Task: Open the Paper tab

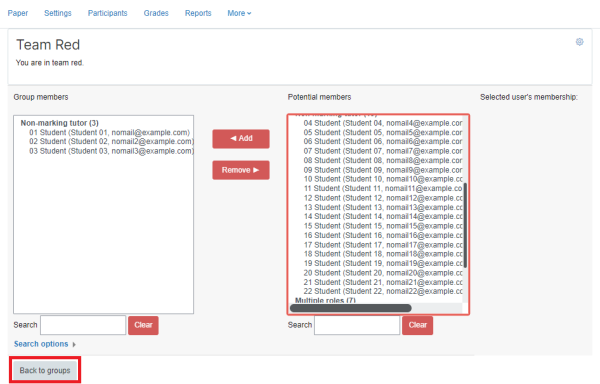Action: click(x=18, y=13)
